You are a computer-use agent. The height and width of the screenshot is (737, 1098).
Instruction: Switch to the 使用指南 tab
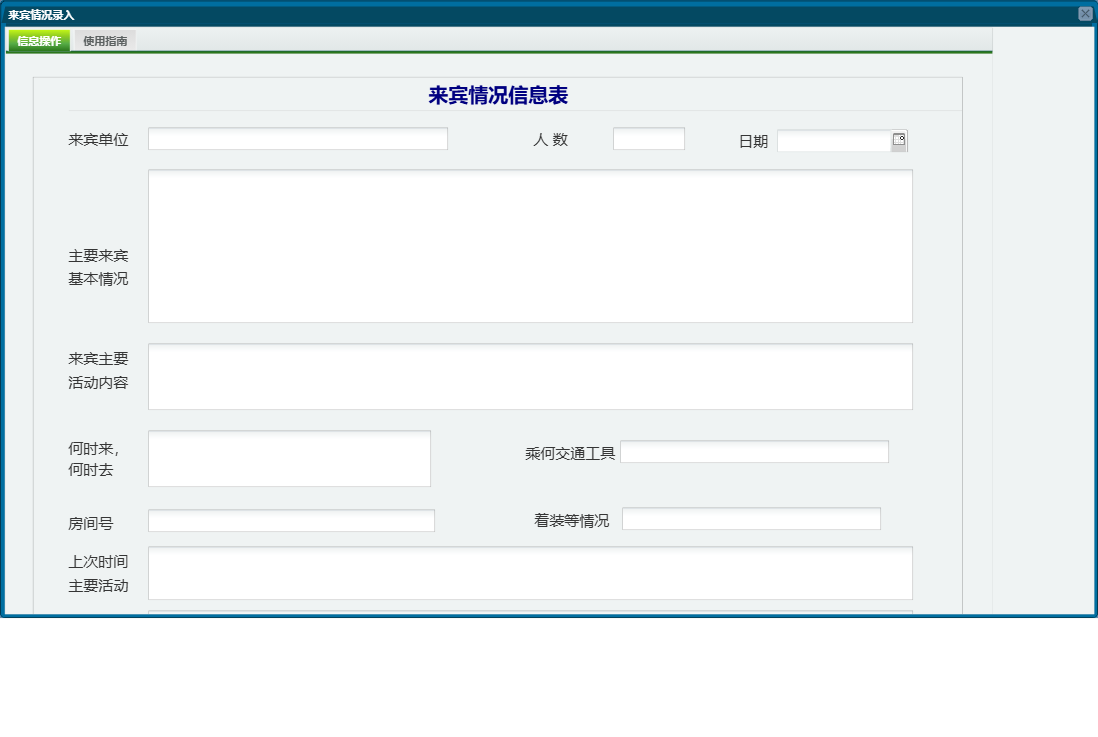click(107, 41)
